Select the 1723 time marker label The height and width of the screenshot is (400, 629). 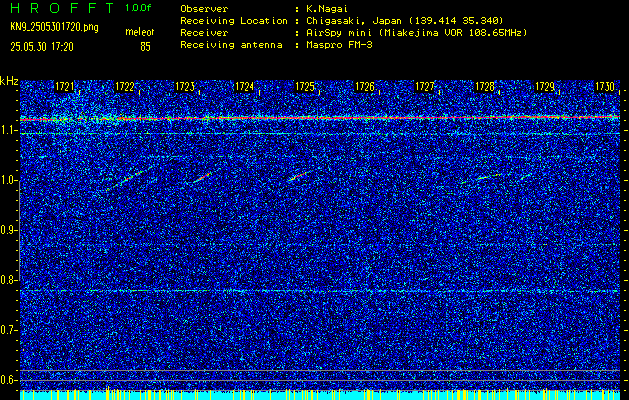click(185, 87)
